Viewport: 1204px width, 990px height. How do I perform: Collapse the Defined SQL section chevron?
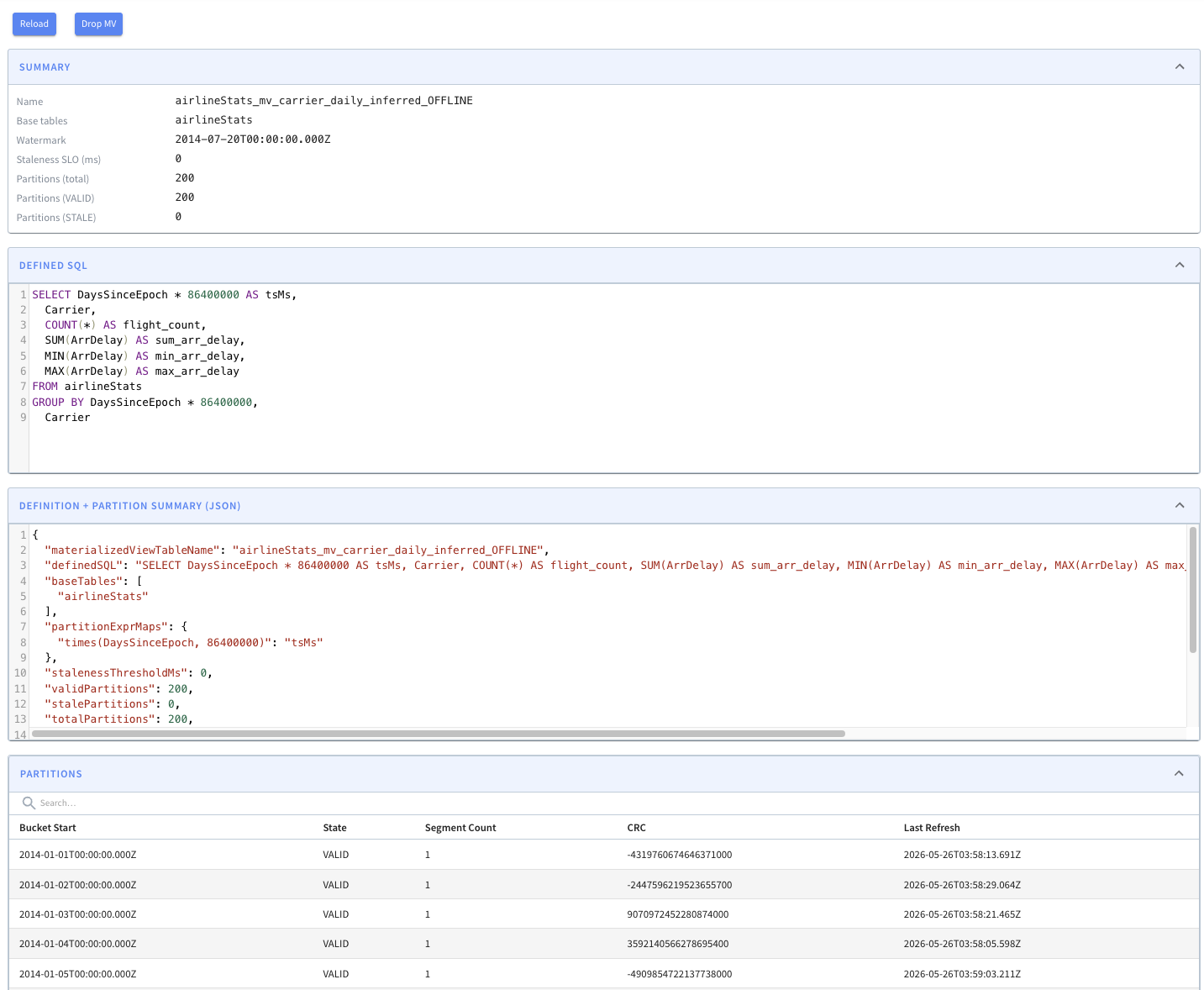tap(1180, 265)
